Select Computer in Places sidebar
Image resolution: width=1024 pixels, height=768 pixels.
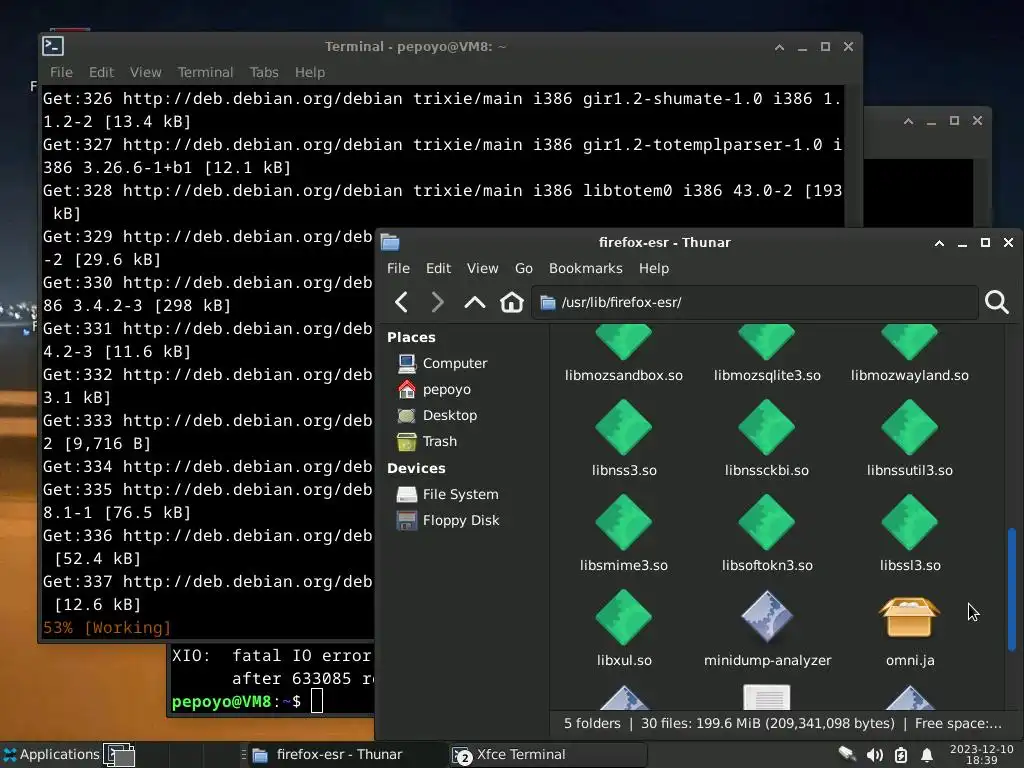click(x=442, y=363)
